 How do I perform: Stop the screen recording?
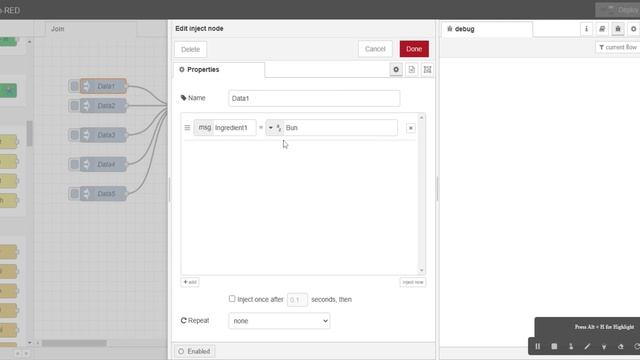pyautogui.click(x=554, y=346)
